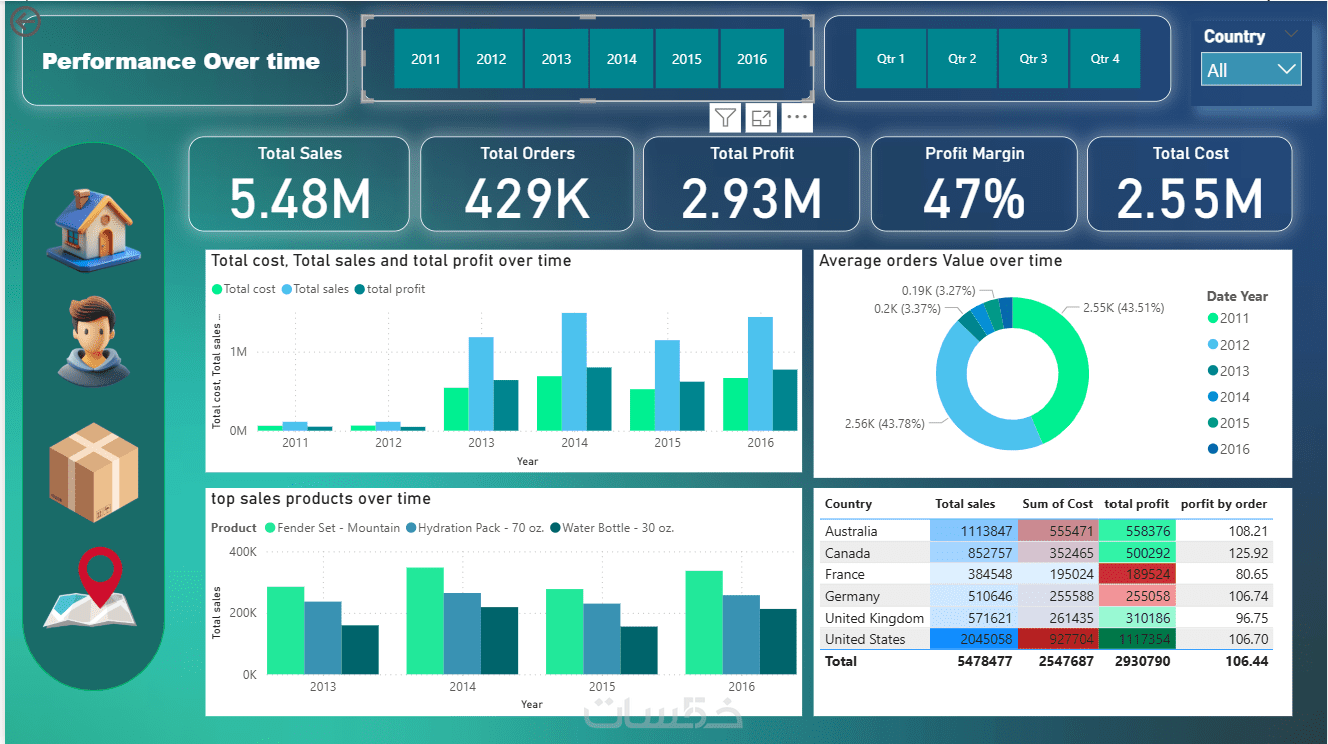1328x744 pixels.
Task: Select the 2011 year slicer button
Action: click(426, 59)
